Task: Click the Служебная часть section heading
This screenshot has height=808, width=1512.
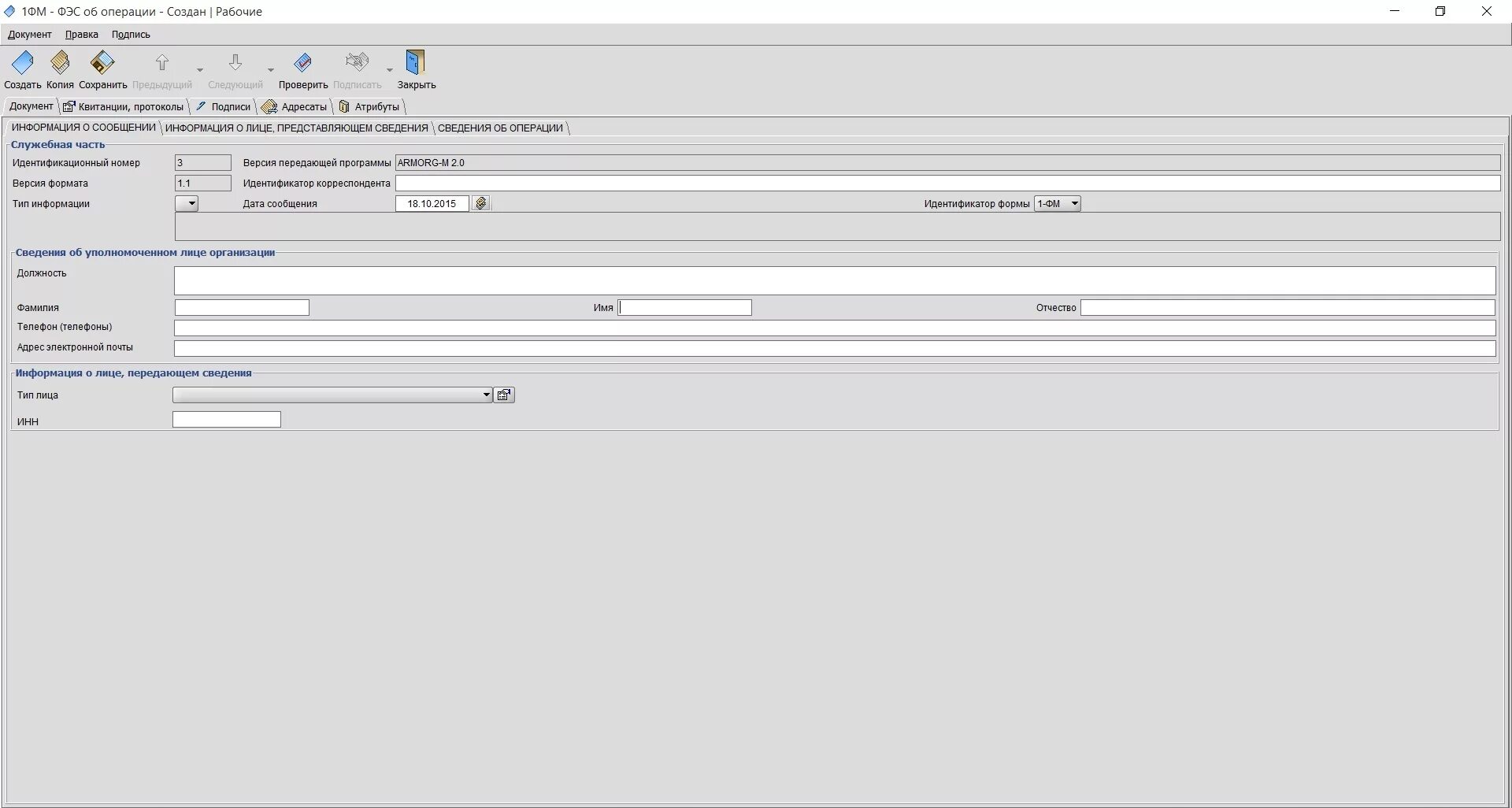Action: pos(57,145)
